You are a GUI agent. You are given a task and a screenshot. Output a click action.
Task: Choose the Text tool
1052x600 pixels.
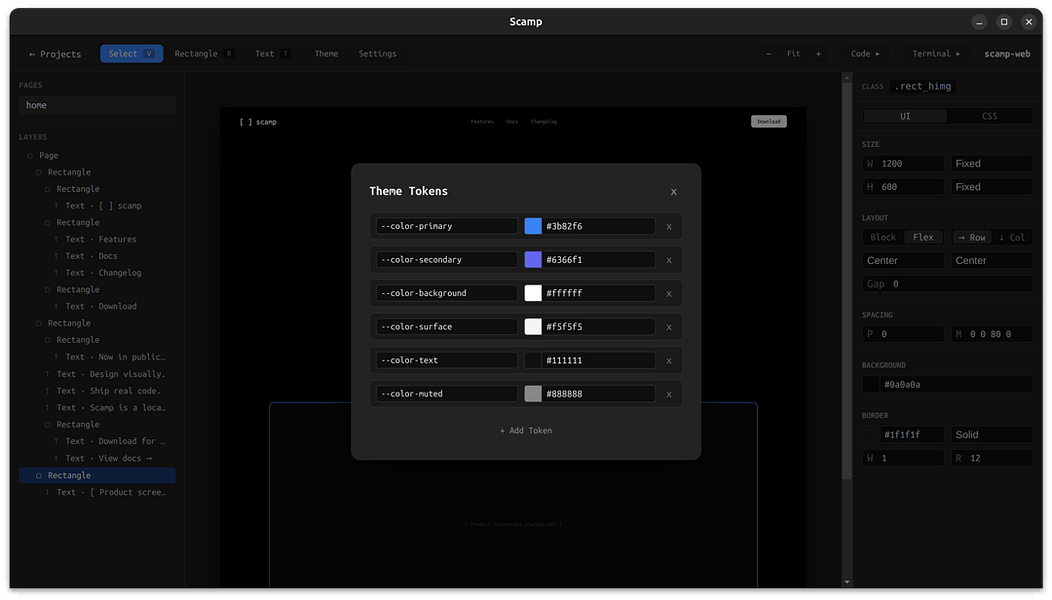pyautogui.click(x=272, y=54)
